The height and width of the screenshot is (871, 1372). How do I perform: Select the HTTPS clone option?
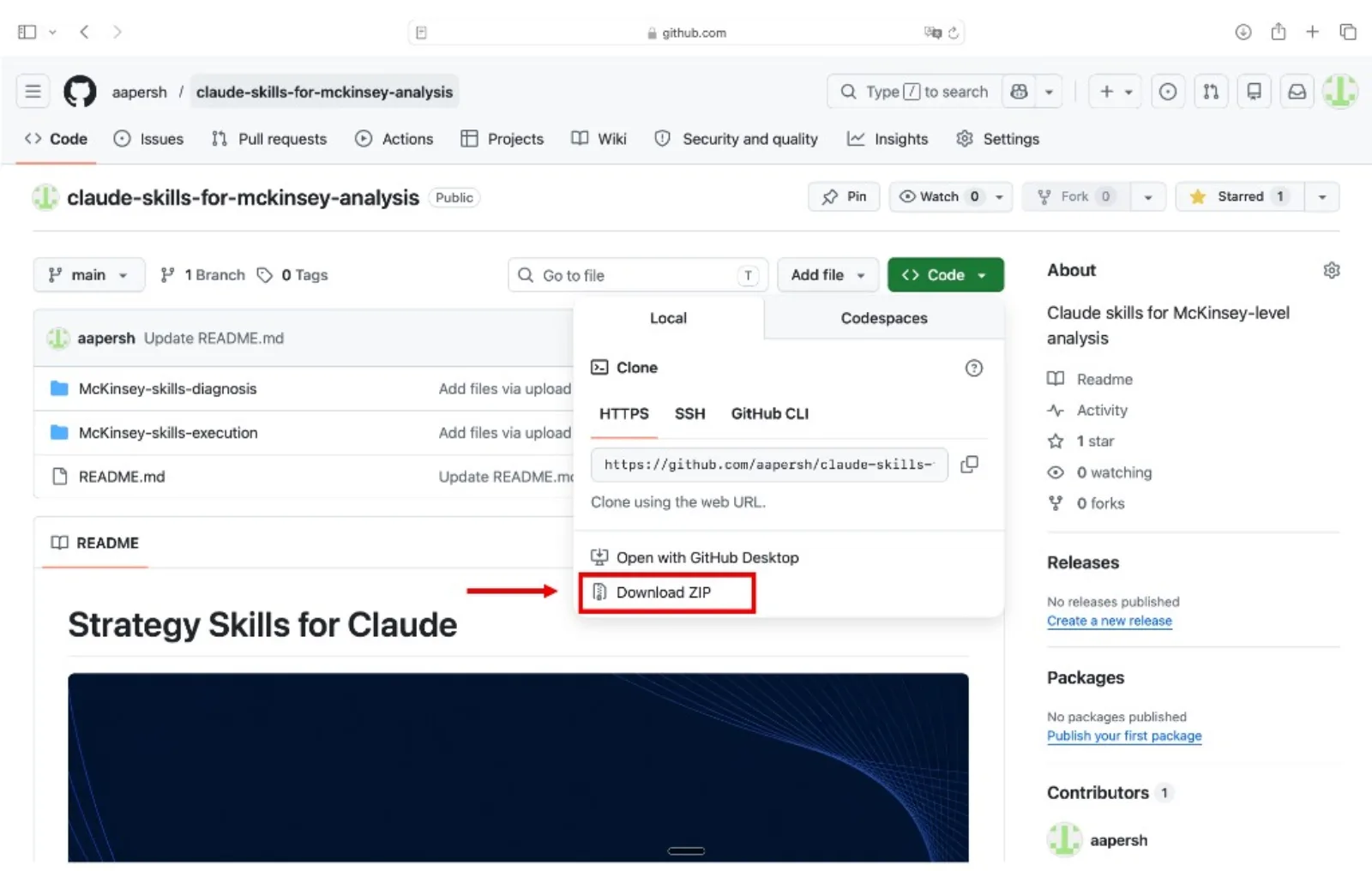tap(623, 414)
